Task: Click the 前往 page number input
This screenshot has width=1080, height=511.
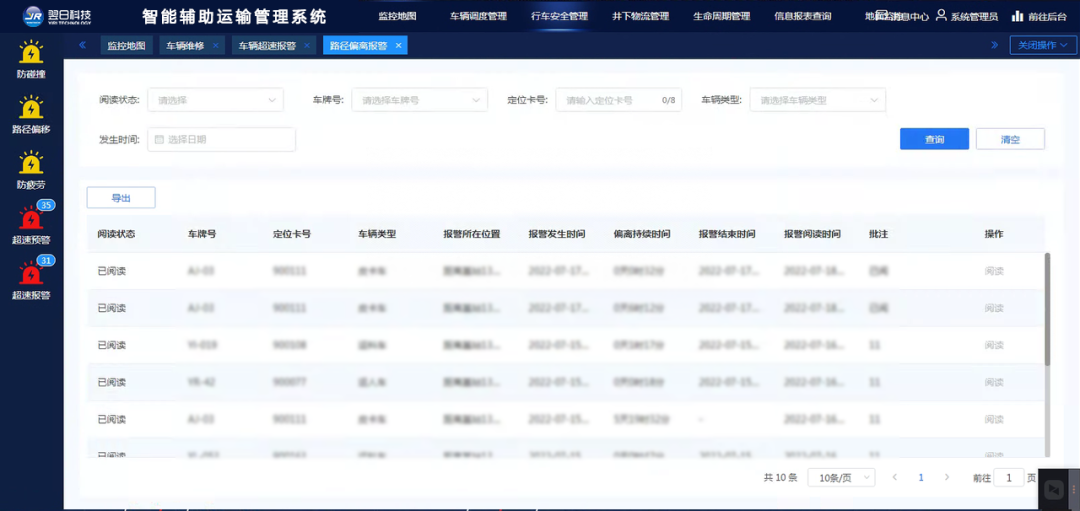Action: (x=1009, y=477)
